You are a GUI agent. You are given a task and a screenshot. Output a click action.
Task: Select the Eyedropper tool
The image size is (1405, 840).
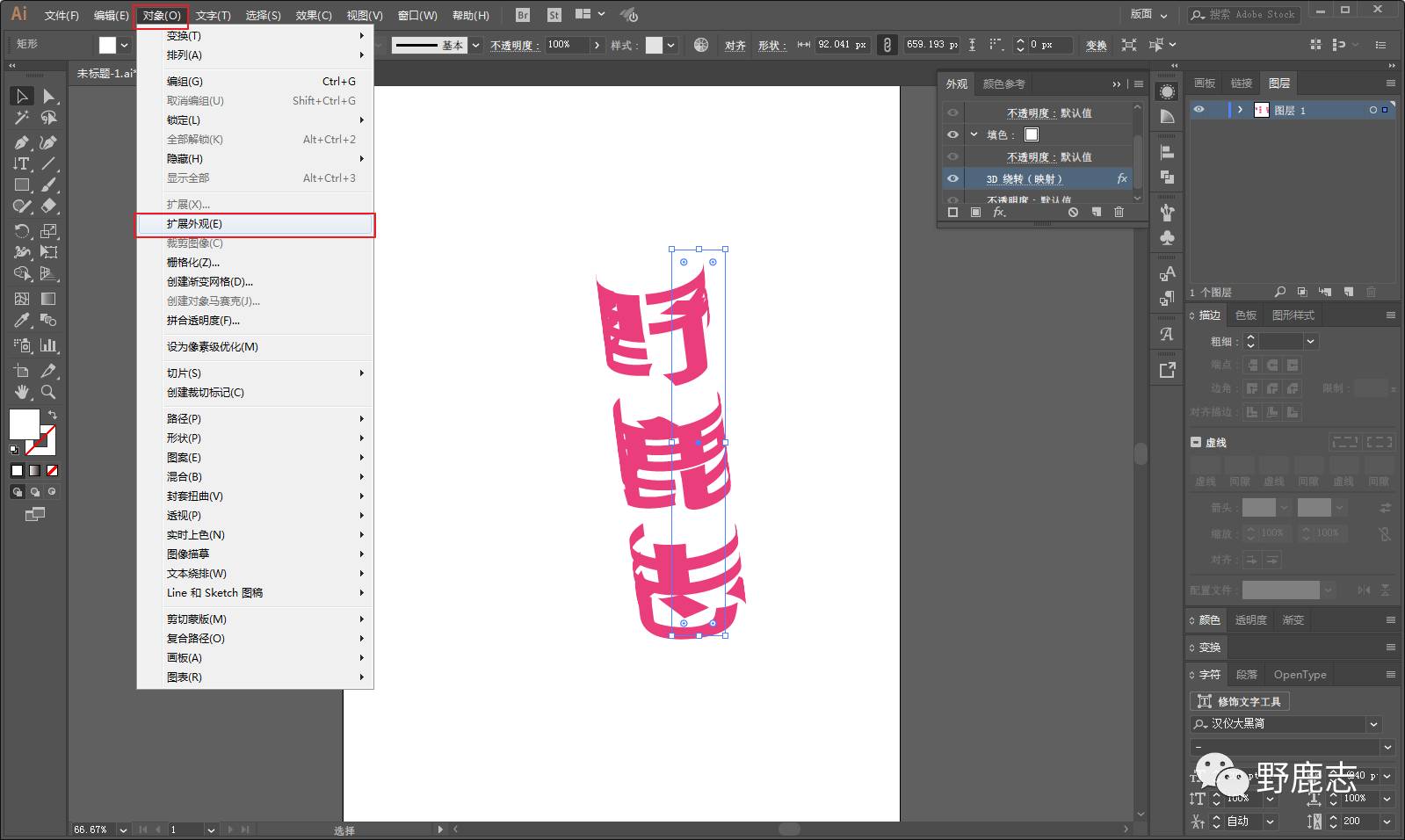pyautogui.click(x=22, y=321)
